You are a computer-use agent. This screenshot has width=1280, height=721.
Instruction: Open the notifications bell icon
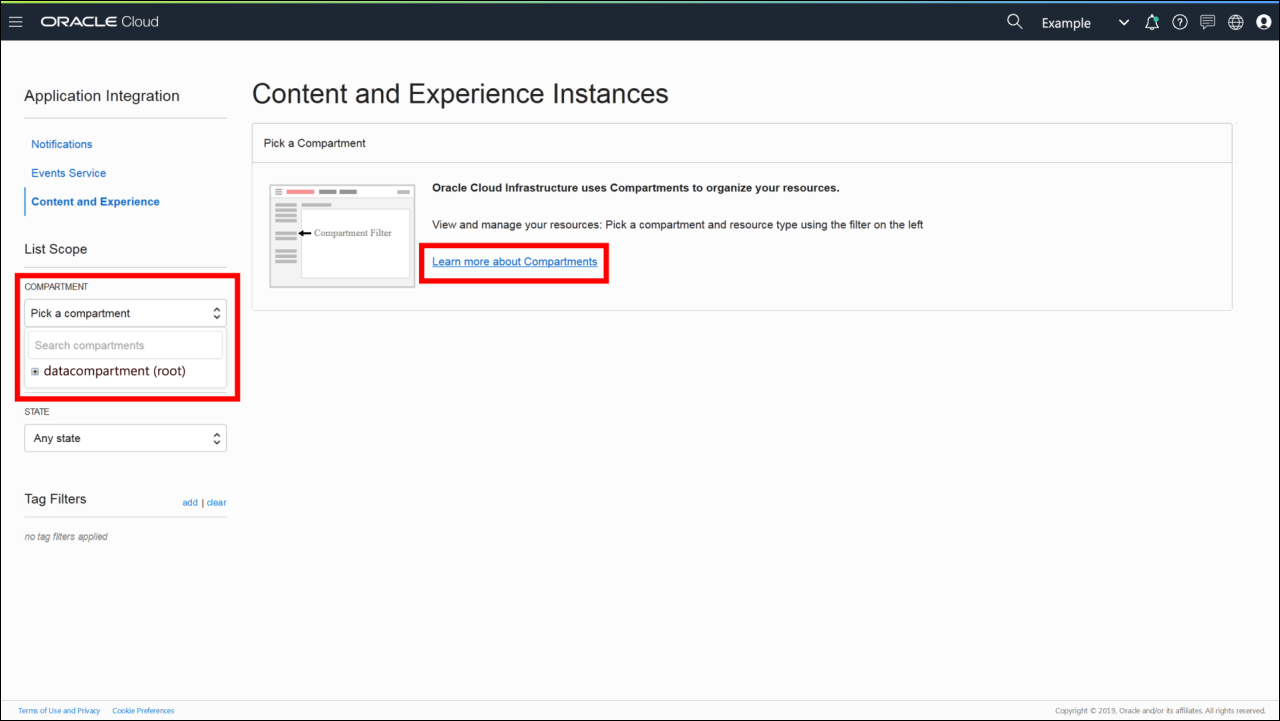click(1152, 22)
